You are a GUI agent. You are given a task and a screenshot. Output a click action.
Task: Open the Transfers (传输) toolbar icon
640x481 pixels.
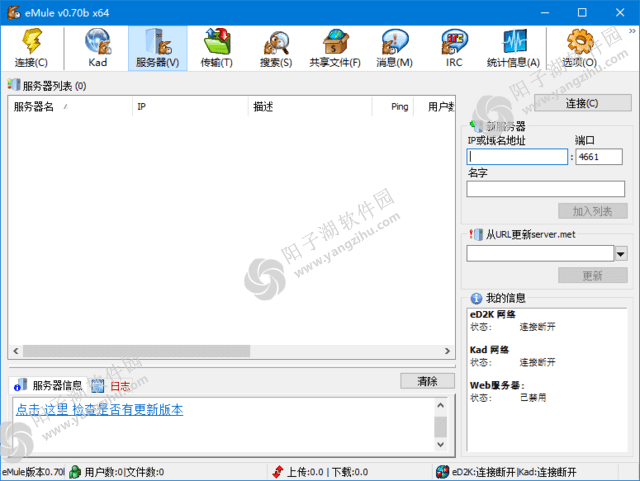tap(217, 42)
